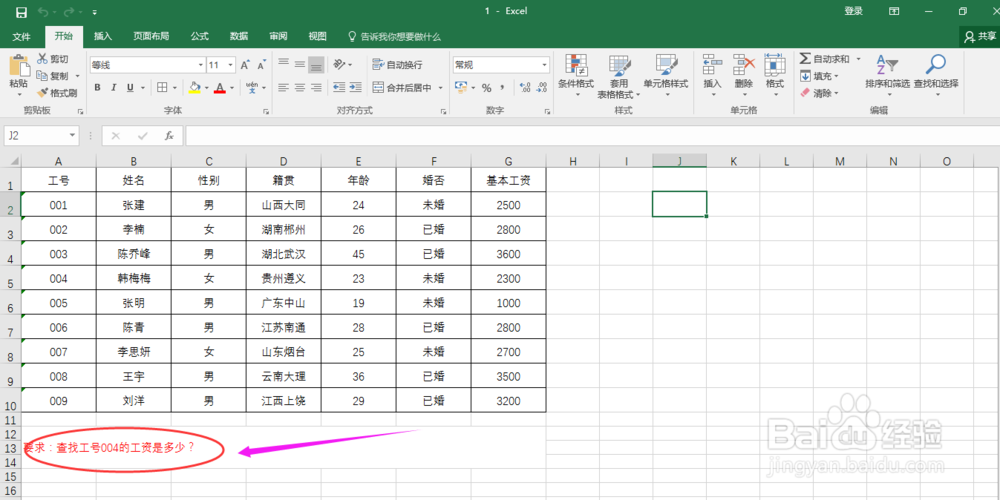Click AutoSum (自动求和) button
Viewport: 1000px width, 500px height.
825,59
